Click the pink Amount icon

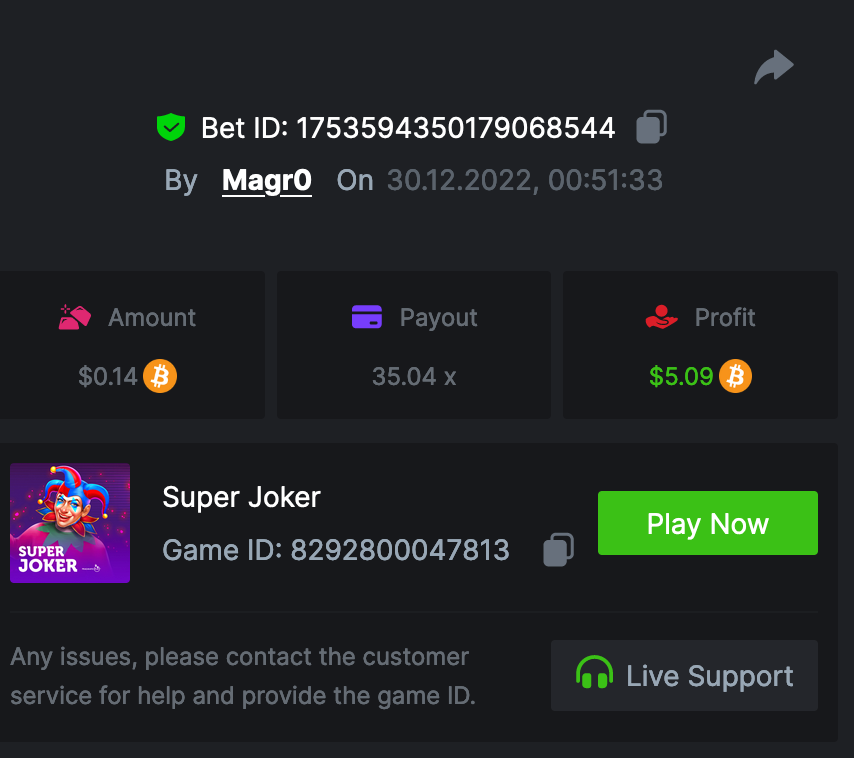(75, 317)
